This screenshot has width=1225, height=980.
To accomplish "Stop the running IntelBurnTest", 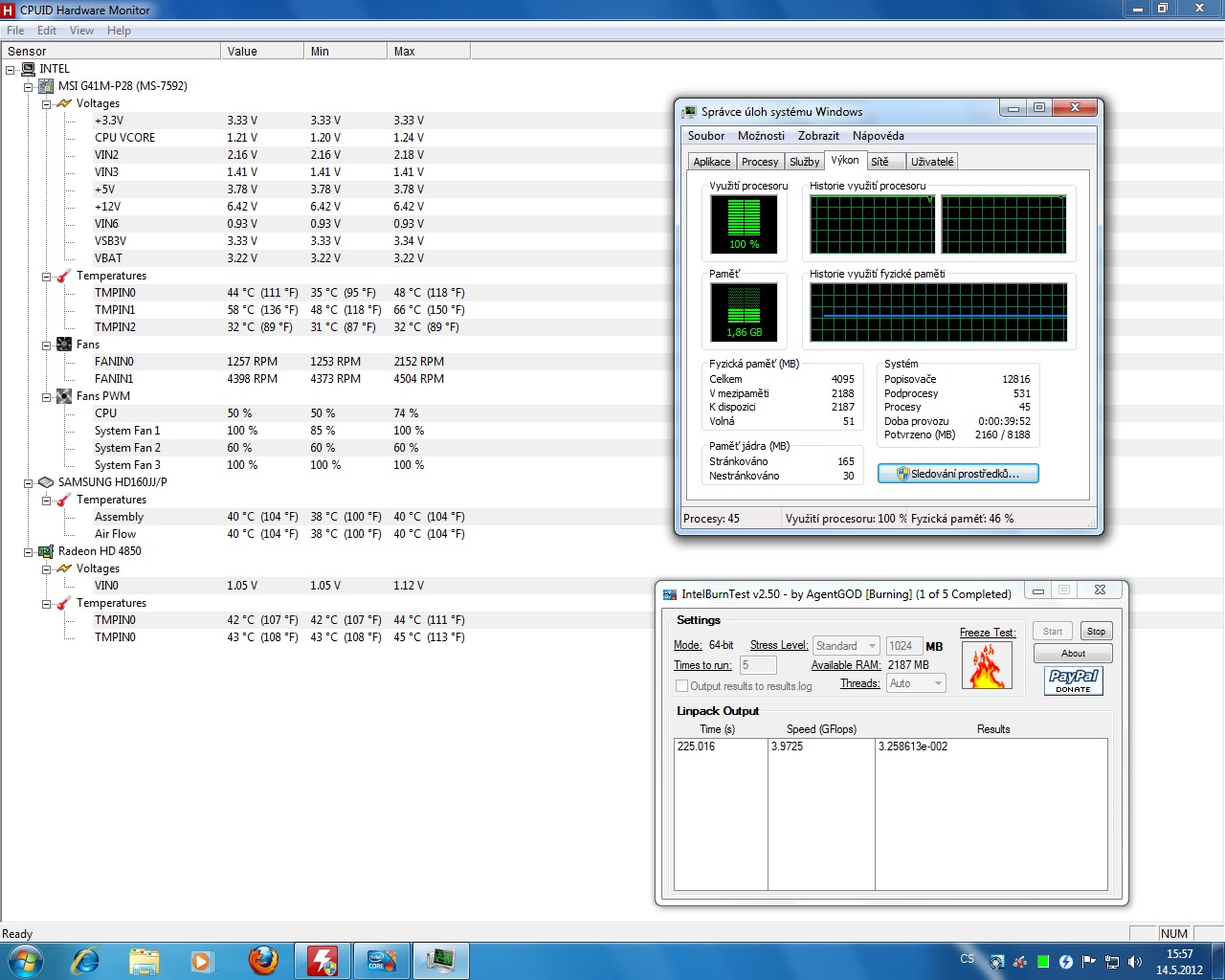I will (1096, 631).
